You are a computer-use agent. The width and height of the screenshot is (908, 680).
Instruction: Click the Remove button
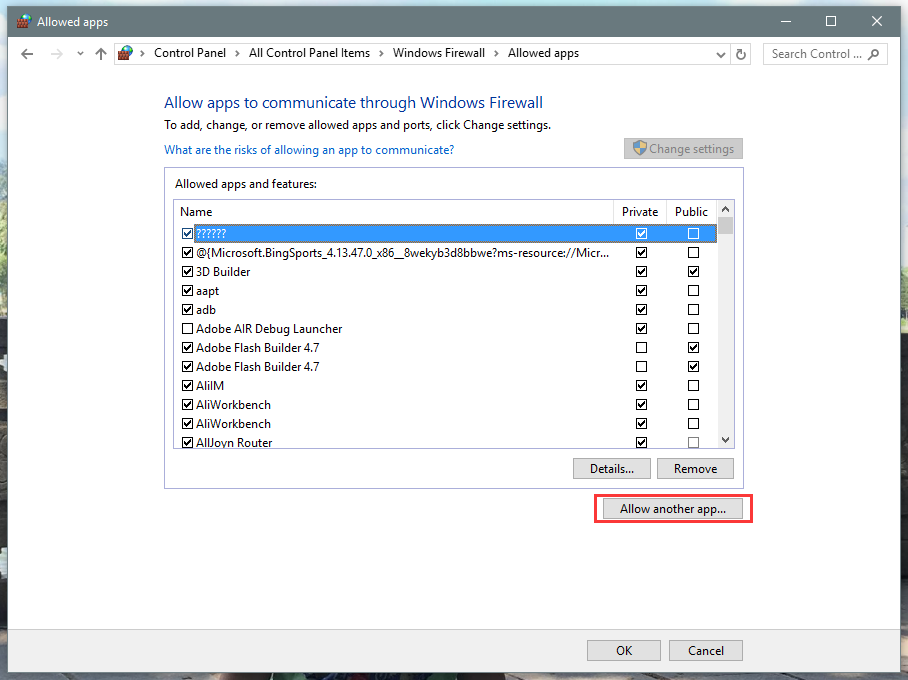point(695,469)
